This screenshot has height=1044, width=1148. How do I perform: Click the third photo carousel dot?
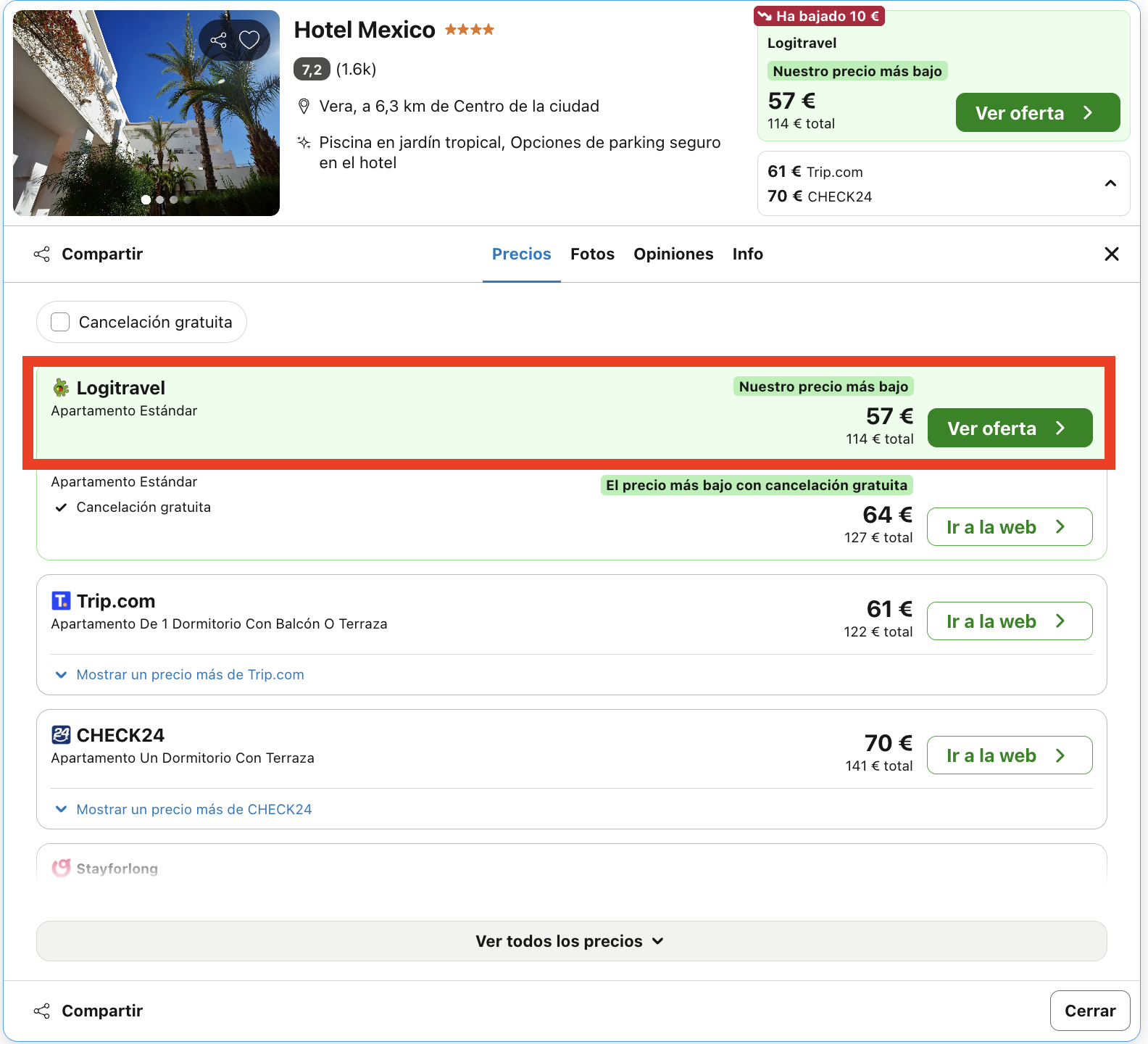pos(173,200)
